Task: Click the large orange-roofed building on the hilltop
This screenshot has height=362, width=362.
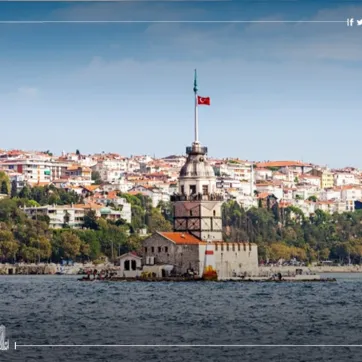Action: 283,165
